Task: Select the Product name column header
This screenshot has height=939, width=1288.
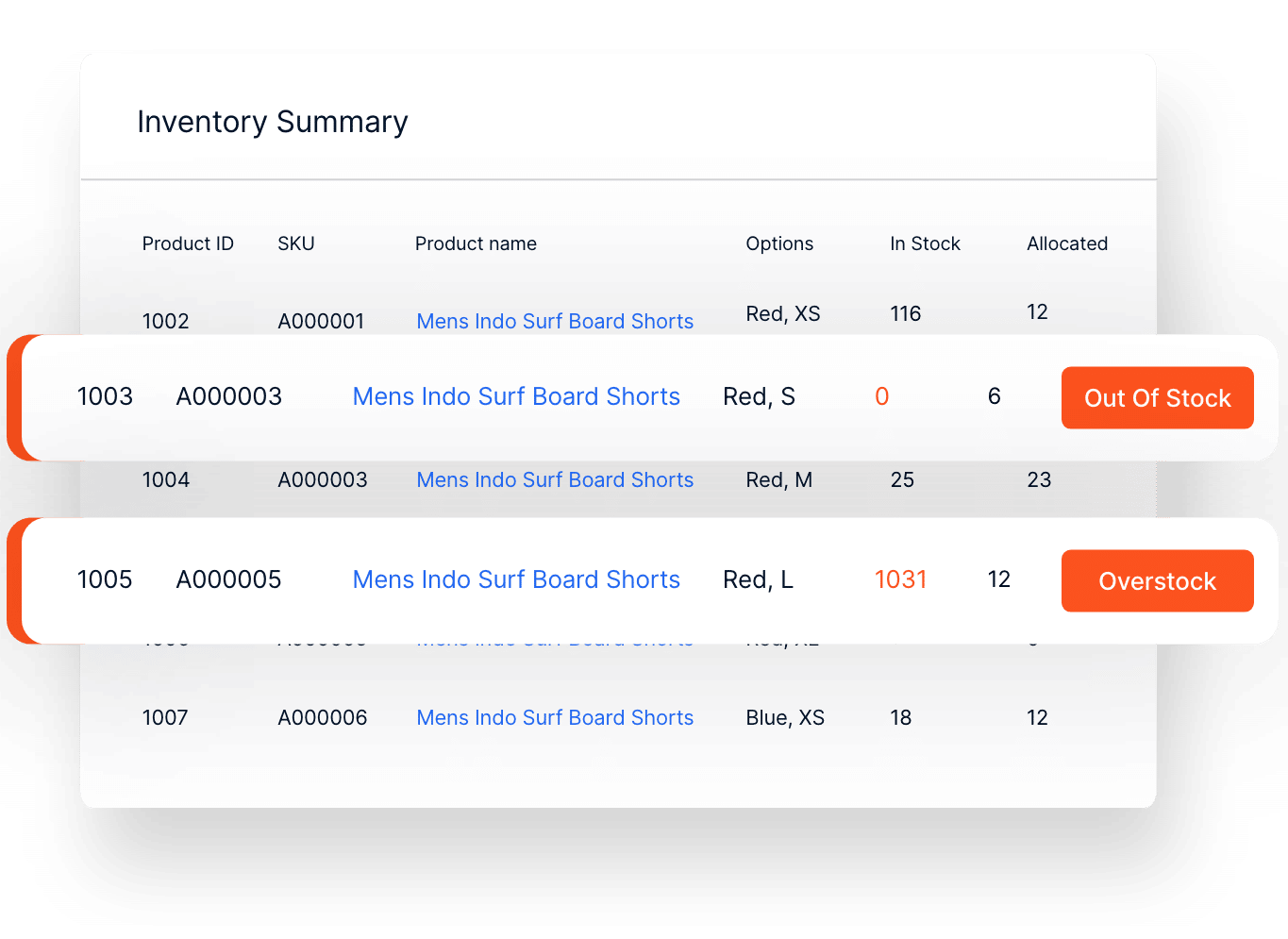Action: click(x=476, y=243)
